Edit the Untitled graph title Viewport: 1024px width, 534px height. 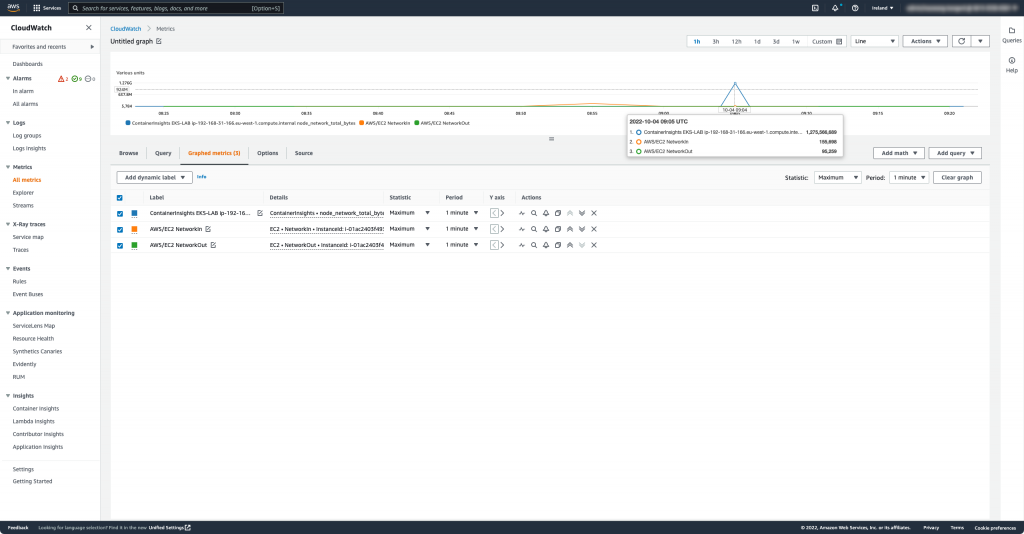[x=159, y=41]
